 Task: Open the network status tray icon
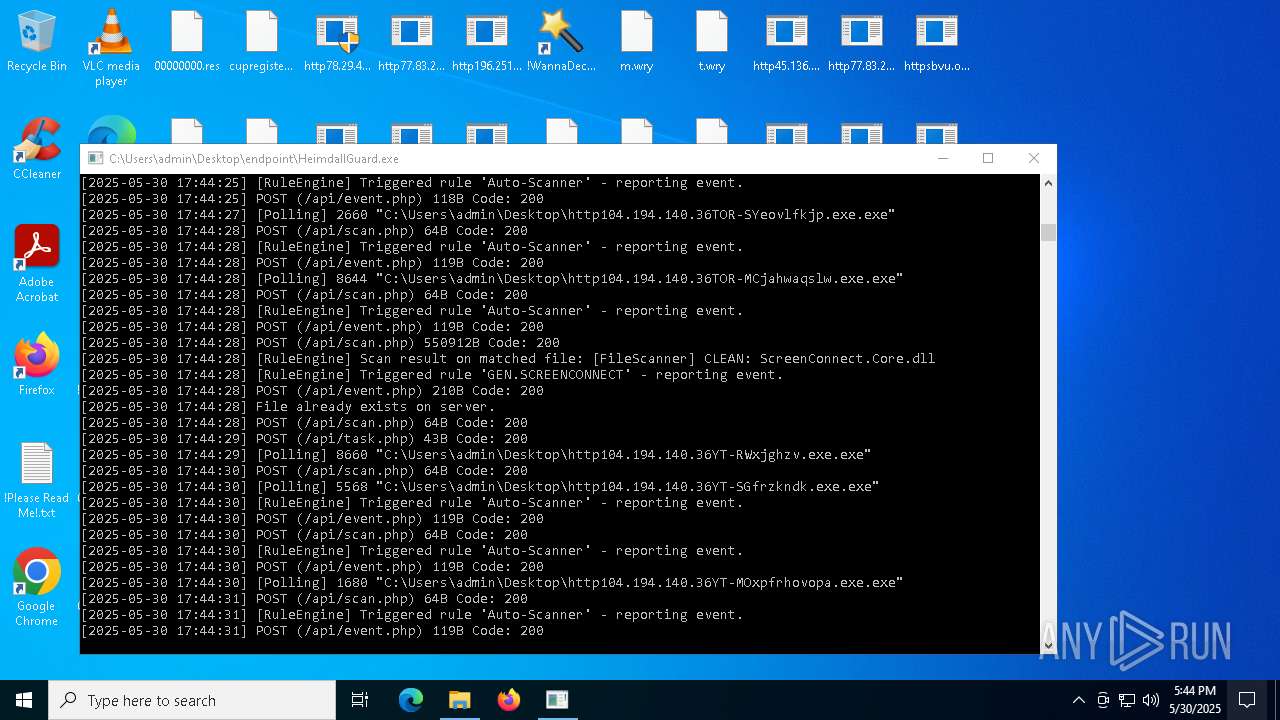pyautogui.click(x=1126, y=700)
